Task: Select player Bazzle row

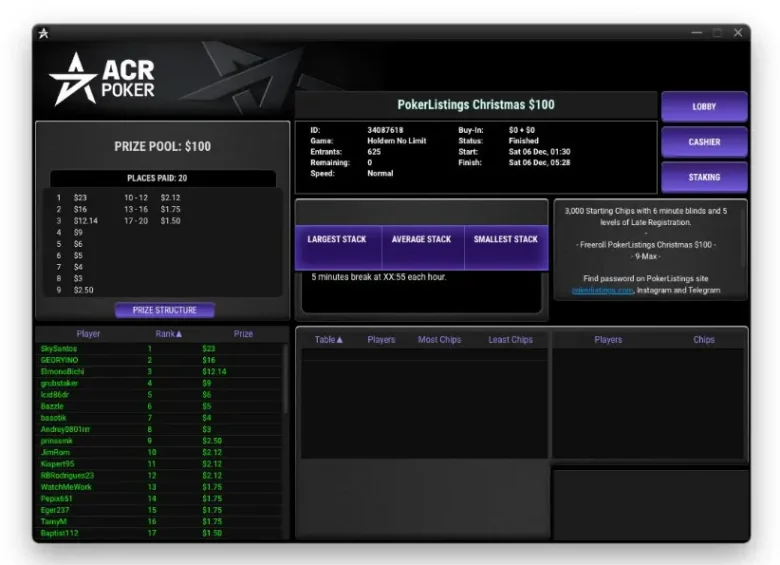Action: coord(161,406)
